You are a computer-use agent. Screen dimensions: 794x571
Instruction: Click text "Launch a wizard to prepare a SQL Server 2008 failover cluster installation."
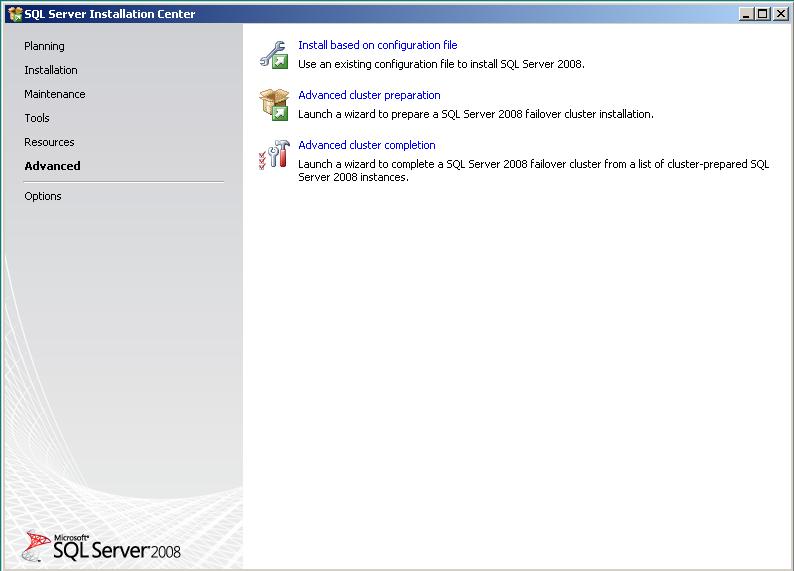[x=475, y=114]
